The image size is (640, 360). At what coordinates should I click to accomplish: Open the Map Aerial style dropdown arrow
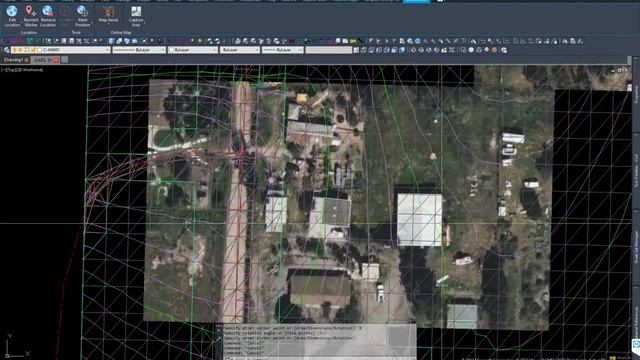click(109, 24)
